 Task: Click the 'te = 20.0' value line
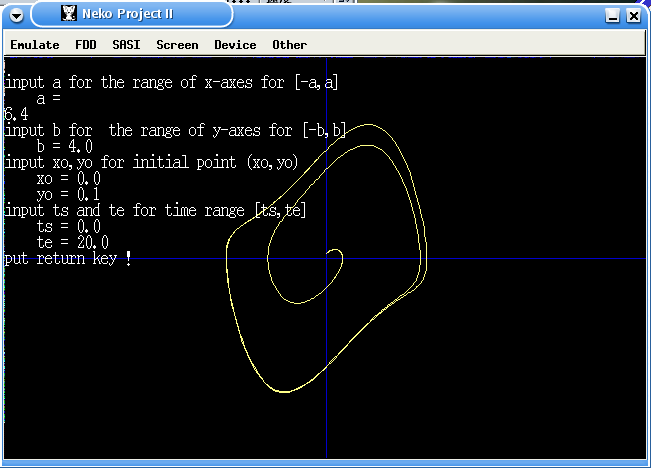click(x=73, y=242)
